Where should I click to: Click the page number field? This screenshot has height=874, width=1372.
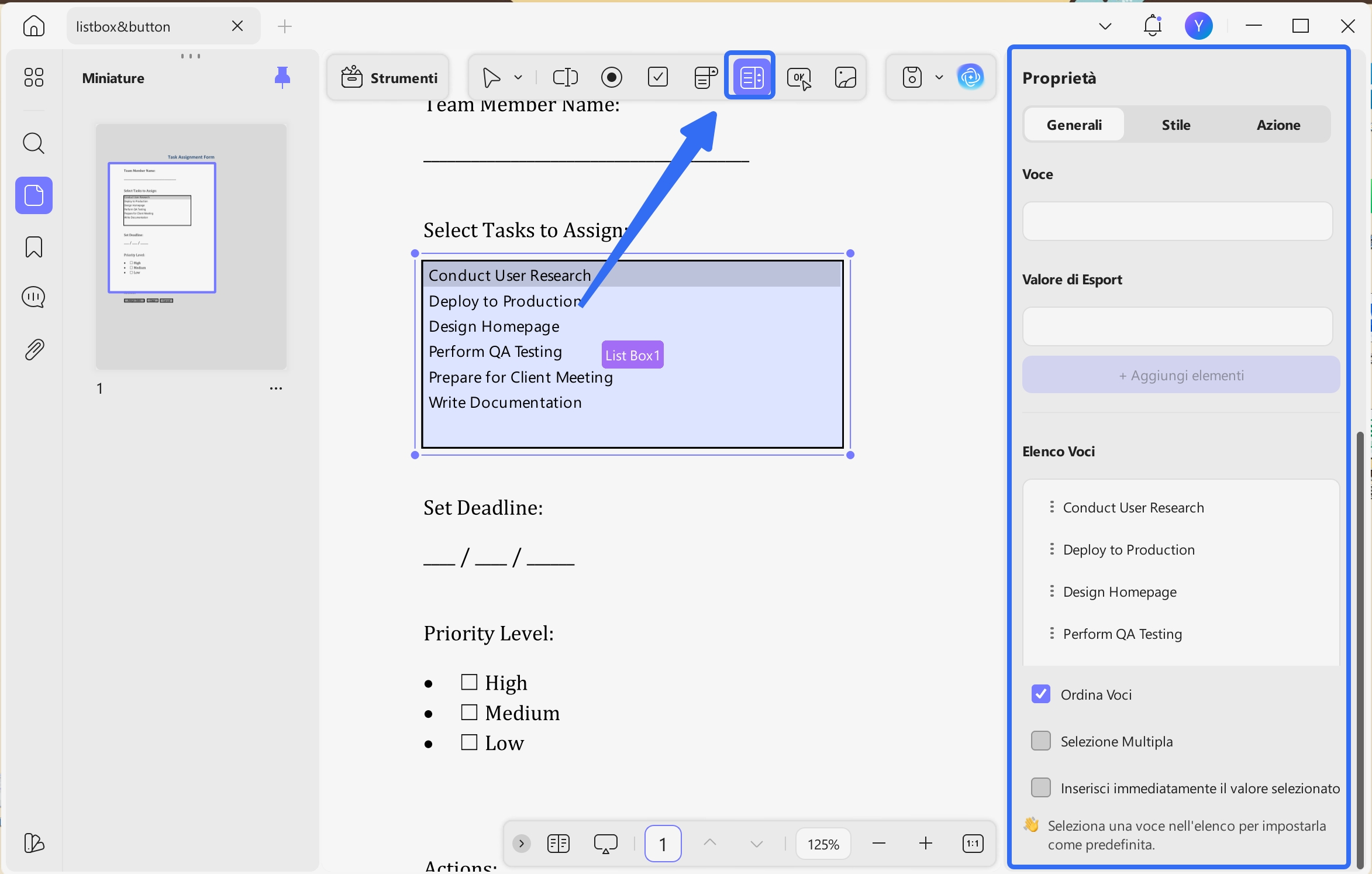(663, 844)
